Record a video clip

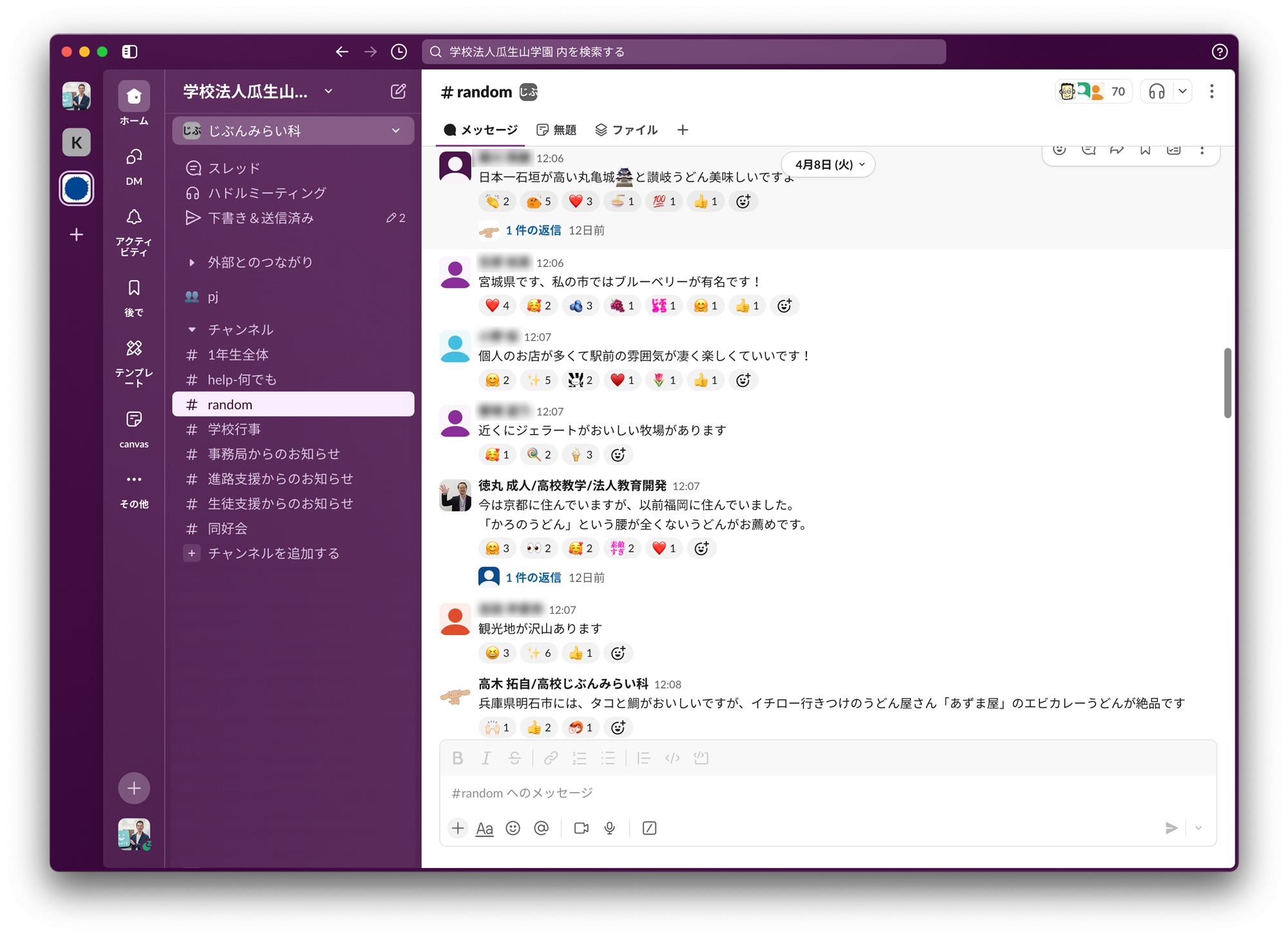581,828
